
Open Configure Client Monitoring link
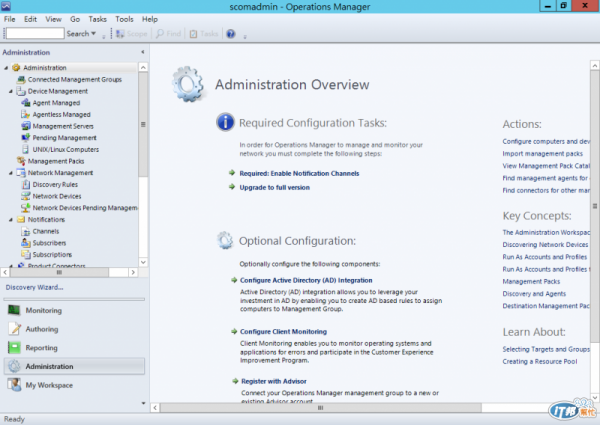(x=283, y=332)
